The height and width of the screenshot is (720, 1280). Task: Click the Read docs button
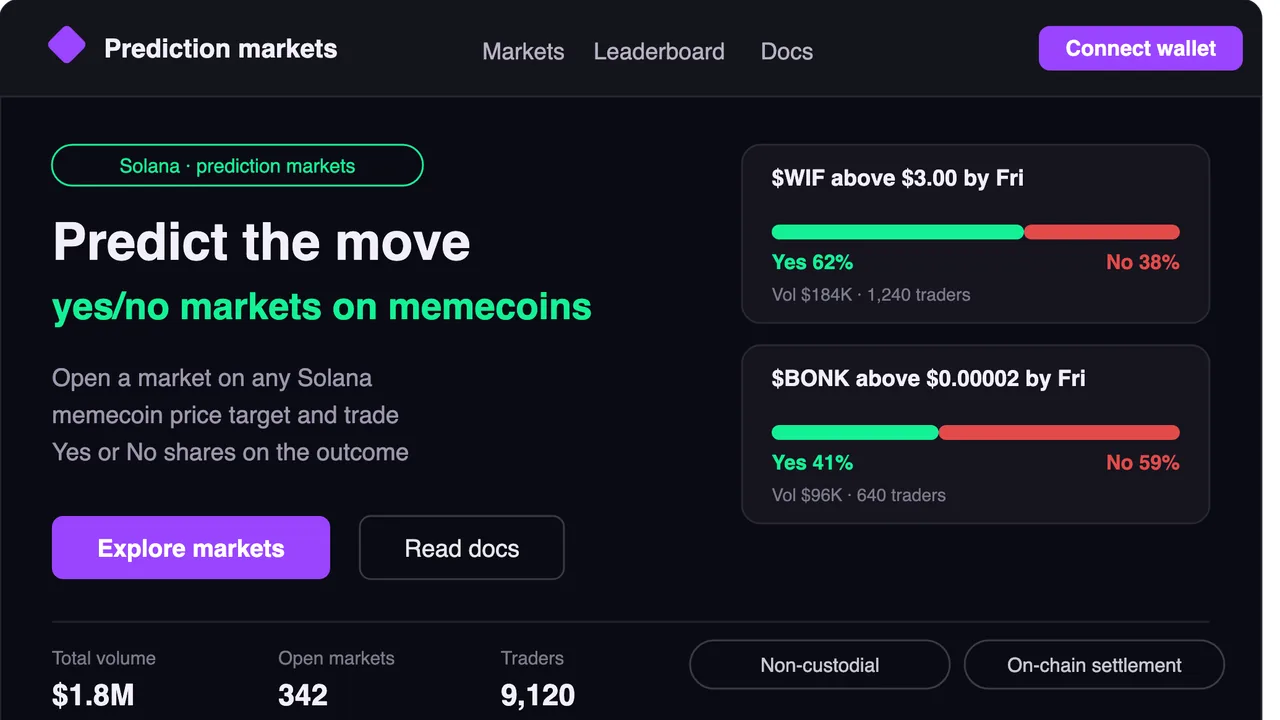pos(462,548)
